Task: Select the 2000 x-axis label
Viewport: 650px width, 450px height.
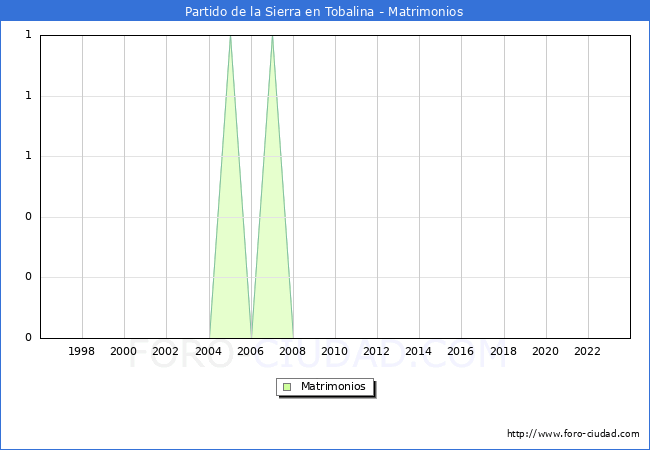Action: (124, 351)
